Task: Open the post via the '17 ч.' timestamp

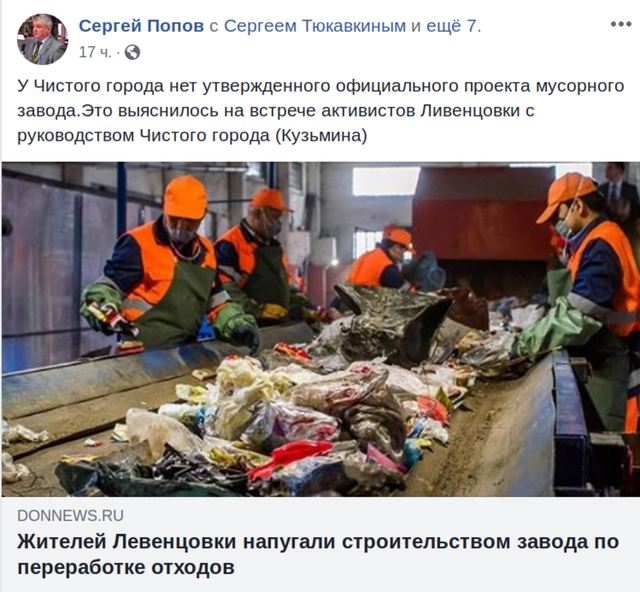Action: [95, 52]
